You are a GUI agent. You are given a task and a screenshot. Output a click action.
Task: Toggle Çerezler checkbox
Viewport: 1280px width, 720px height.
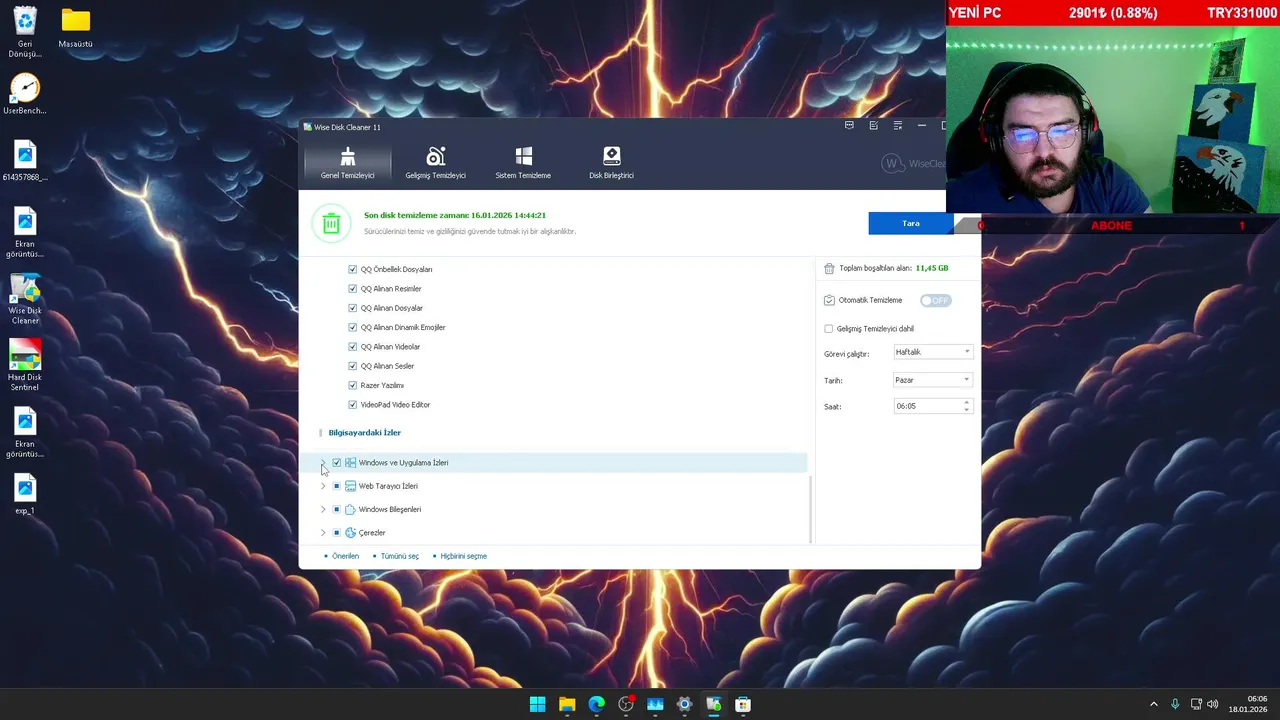tap(337, 533)
